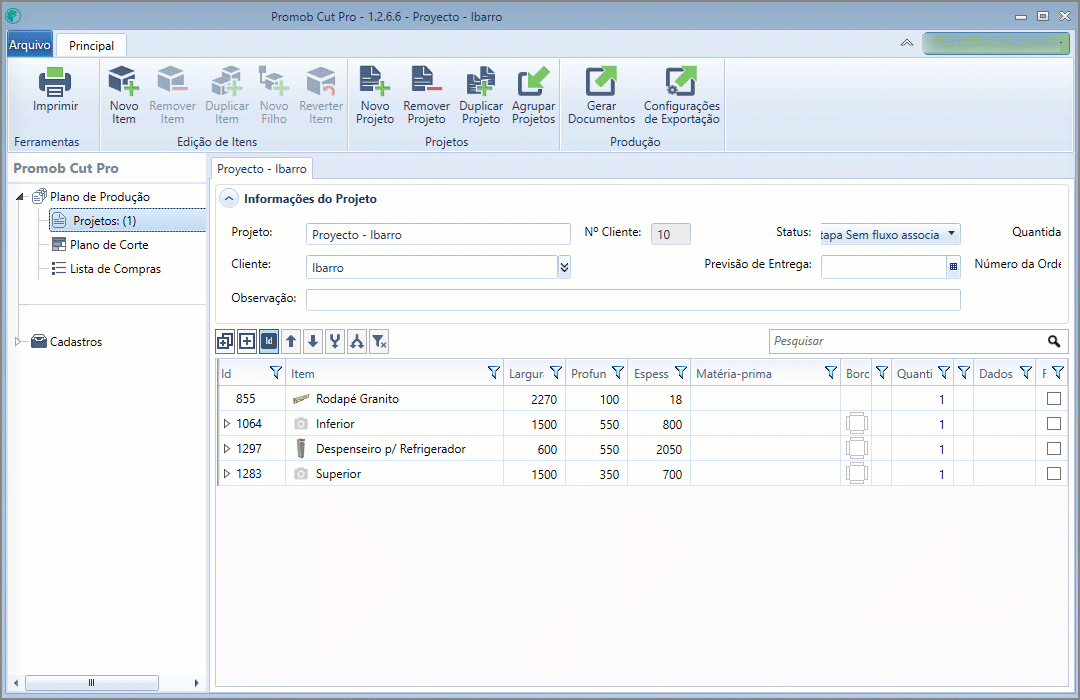Click the Remover Projeto icon
The width and height of the screenshot is (1080, 700).
tap(426, 81)
